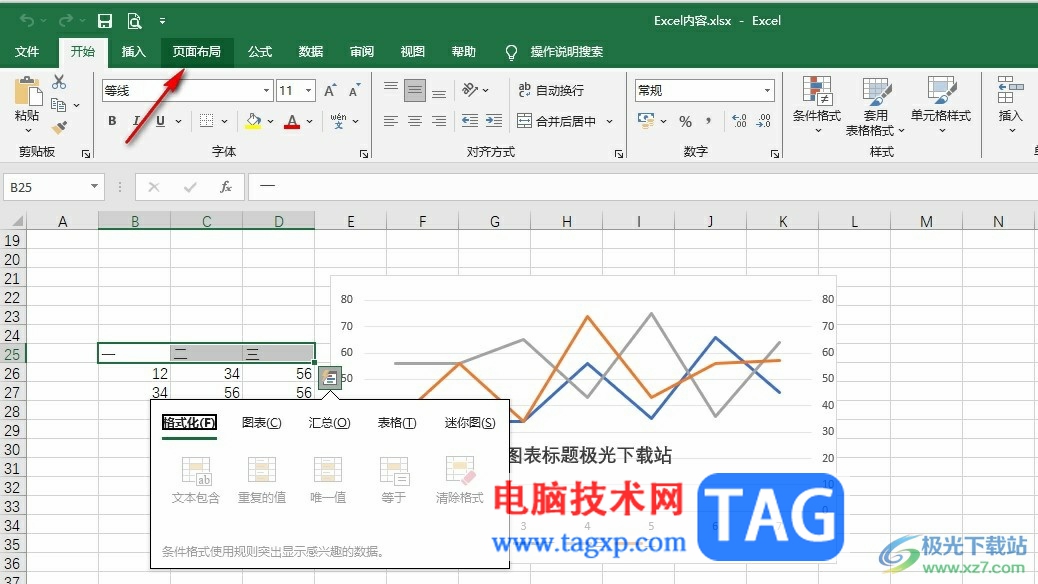
Task: Open the borders dropdown arrow
Action: click(x=224, y=121)
